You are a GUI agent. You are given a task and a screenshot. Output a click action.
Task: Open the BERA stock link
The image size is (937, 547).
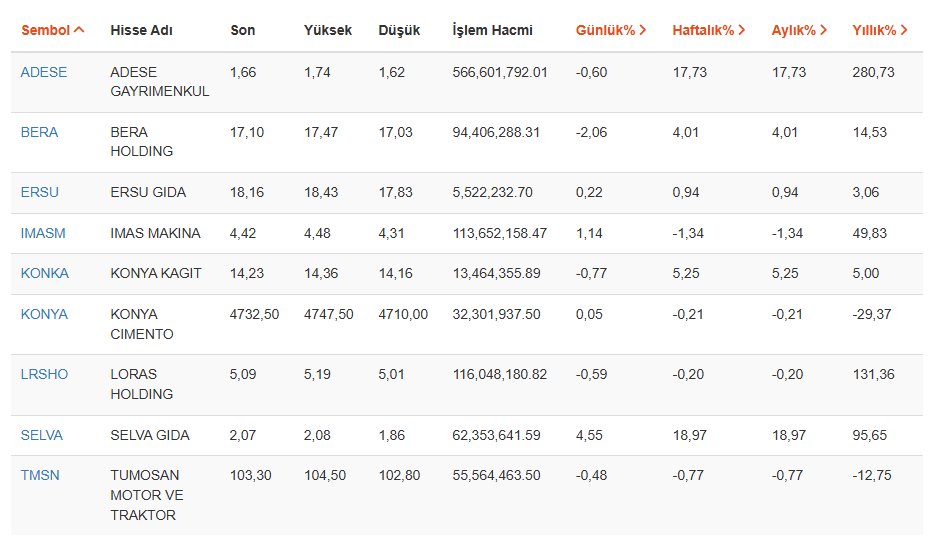click(x=39, y=132)
